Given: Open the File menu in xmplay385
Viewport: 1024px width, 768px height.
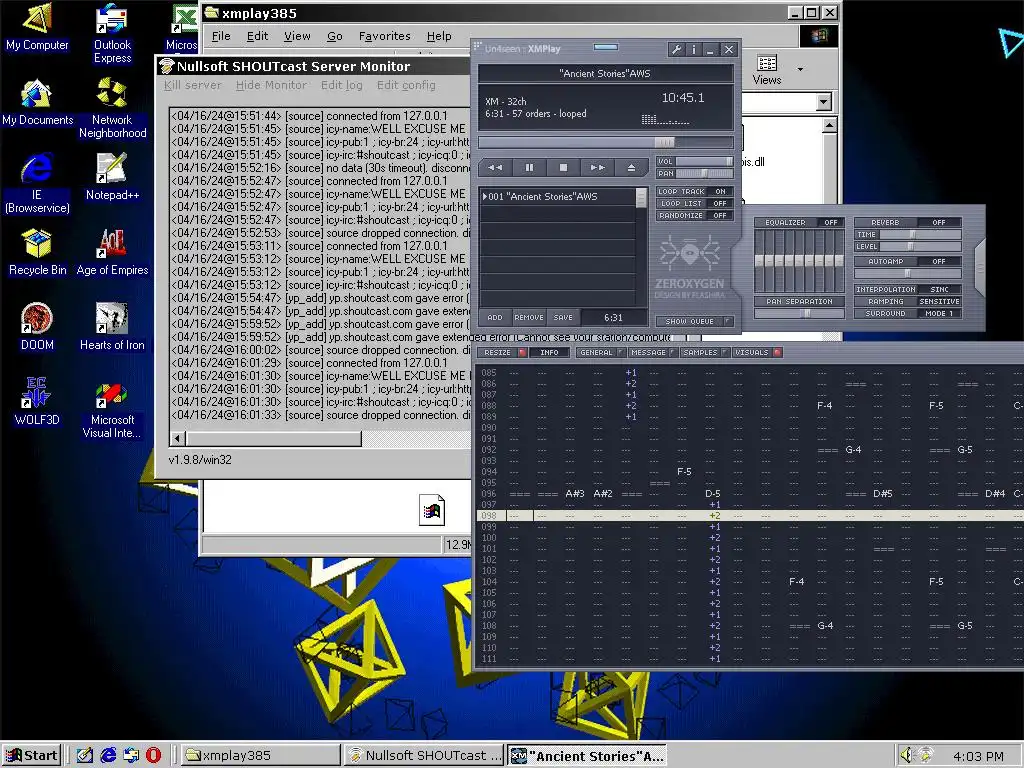Looking at the screenshot, I should [x=221, y=36].
